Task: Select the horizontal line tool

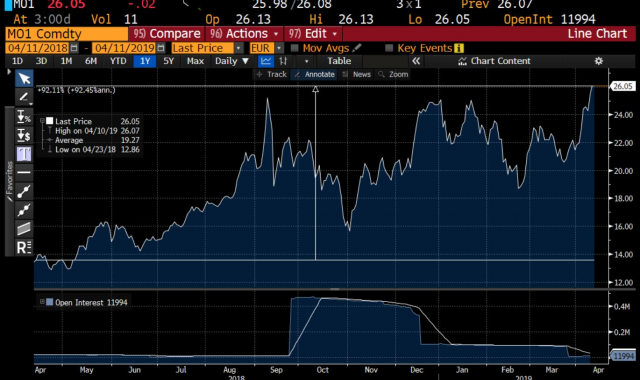Action: [x=24, y=173]
